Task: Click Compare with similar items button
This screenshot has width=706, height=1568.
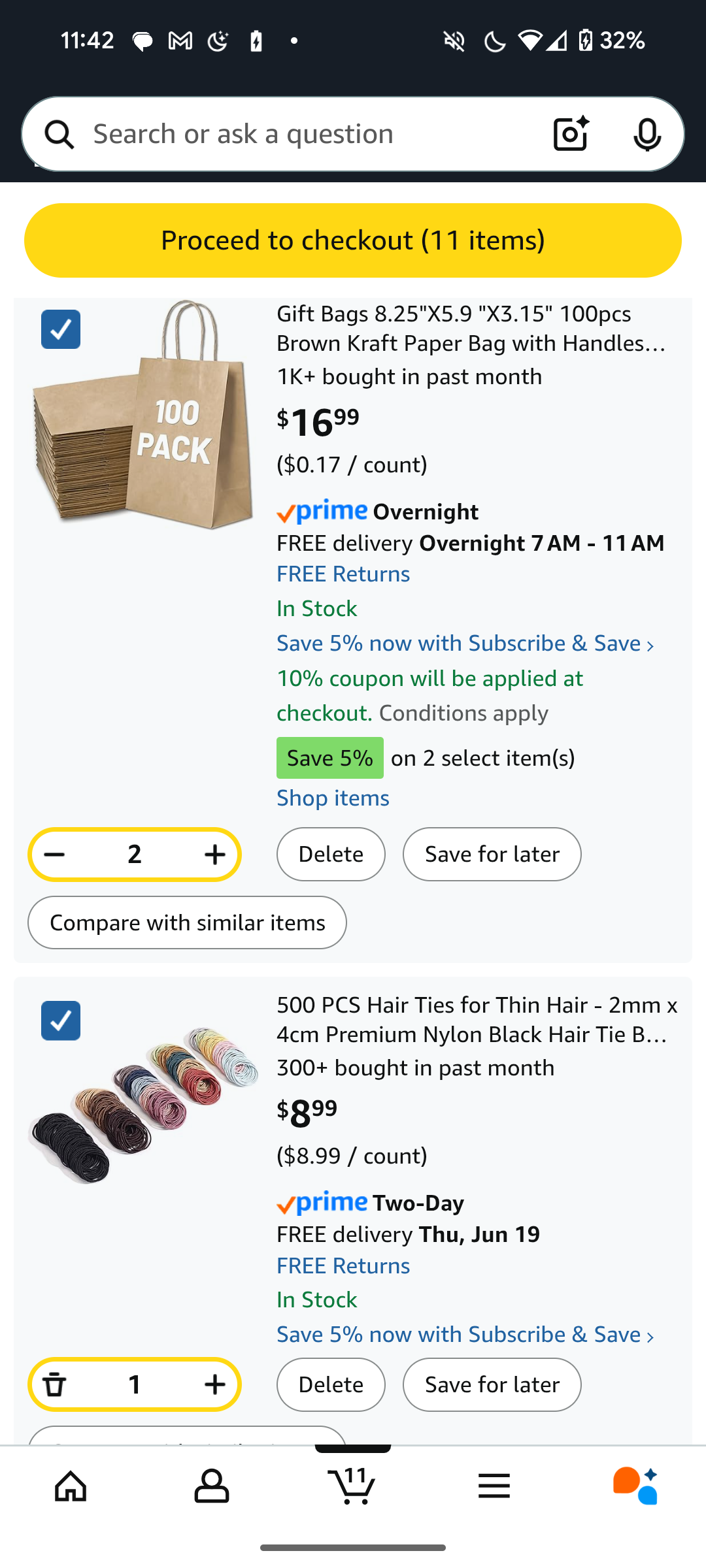Action: click(x=187, y=923)
